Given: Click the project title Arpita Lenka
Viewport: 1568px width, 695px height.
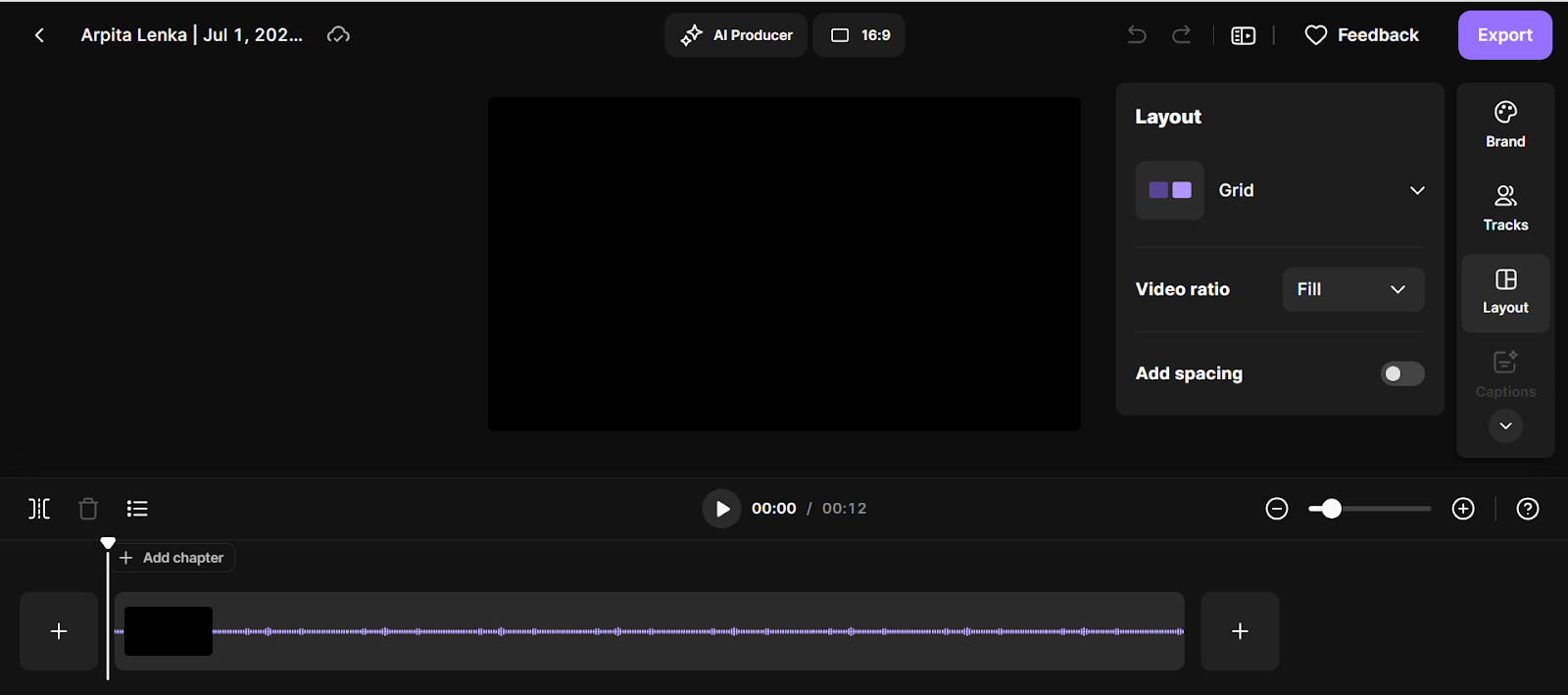Looking at the screenshot, I should (x=192, y=35).
